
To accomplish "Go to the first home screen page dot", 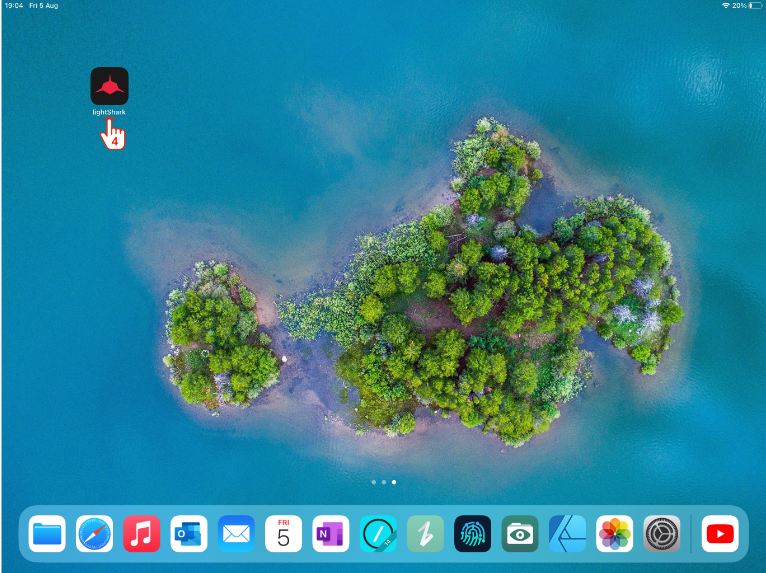I will coord(374,482).
